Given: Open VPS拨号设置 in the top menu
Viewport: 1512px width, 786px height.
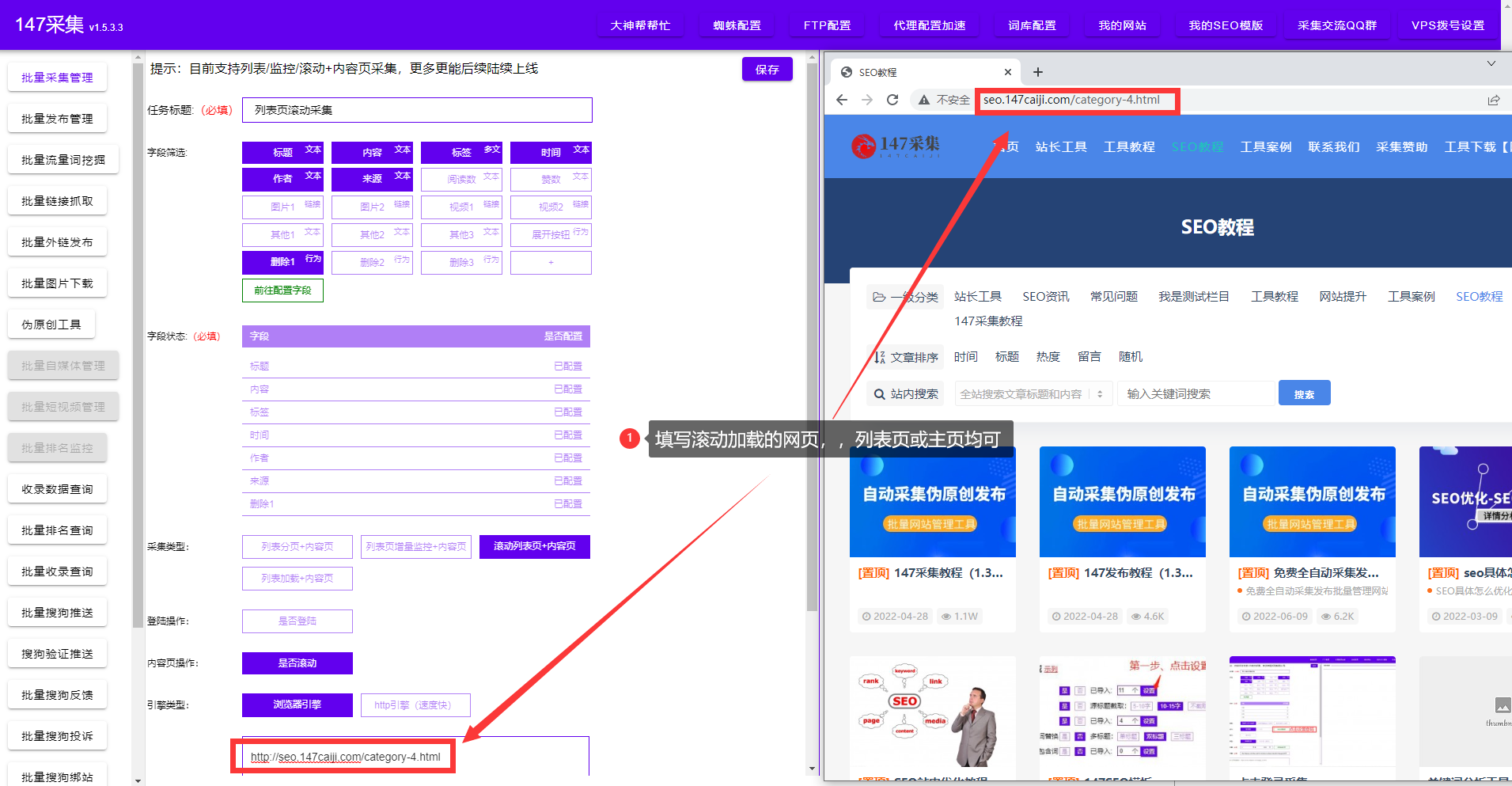Looking at the screenshot, I should pyautogui.click(x=1447, y=25).
